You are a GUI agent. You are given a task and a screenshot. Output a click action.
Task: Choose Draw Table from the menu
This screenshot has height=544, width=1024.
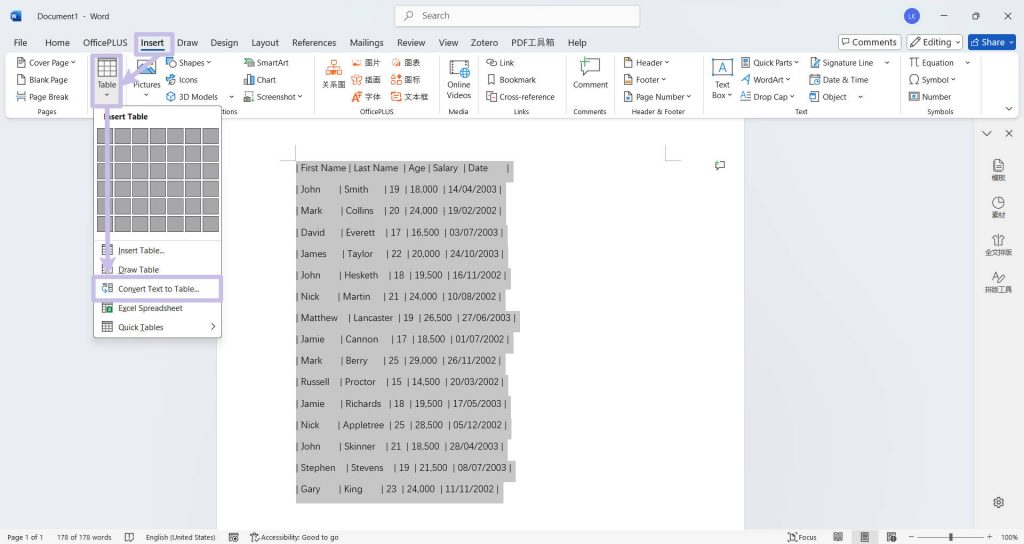[x=157, y=269]
